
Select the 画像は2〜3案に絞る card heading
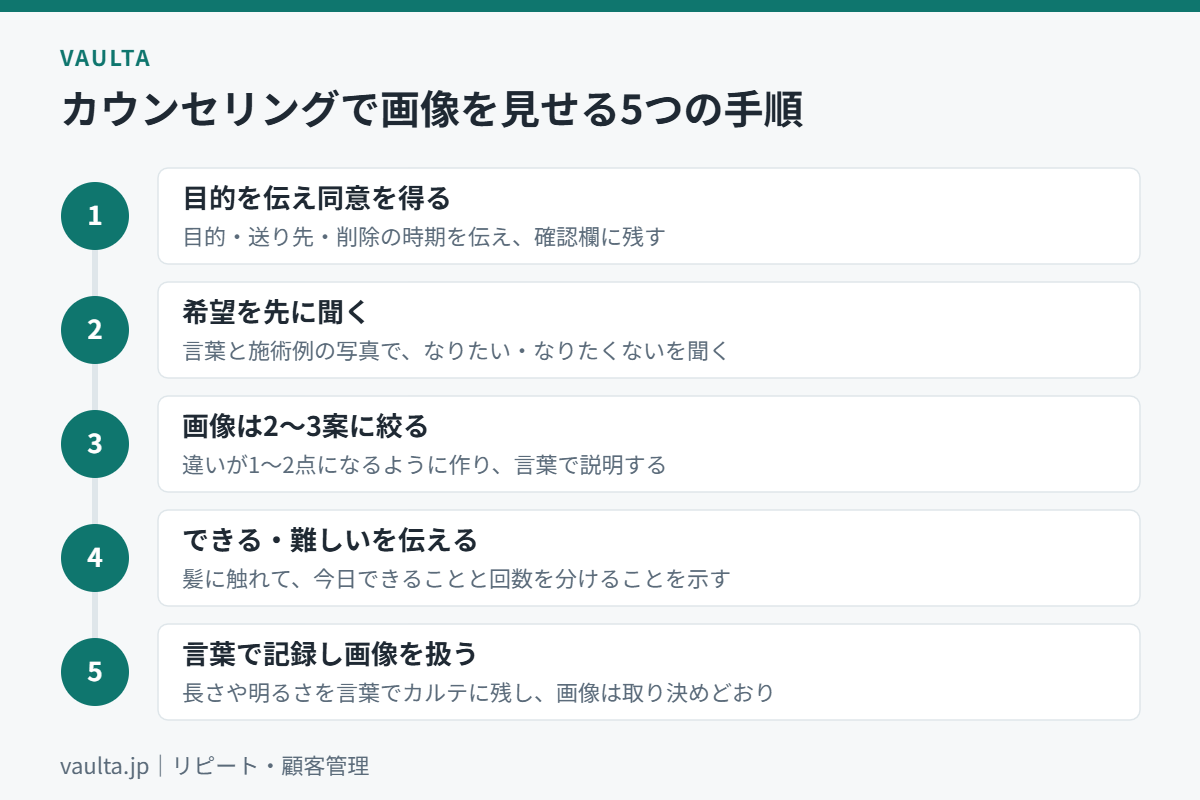coord(305,426)
